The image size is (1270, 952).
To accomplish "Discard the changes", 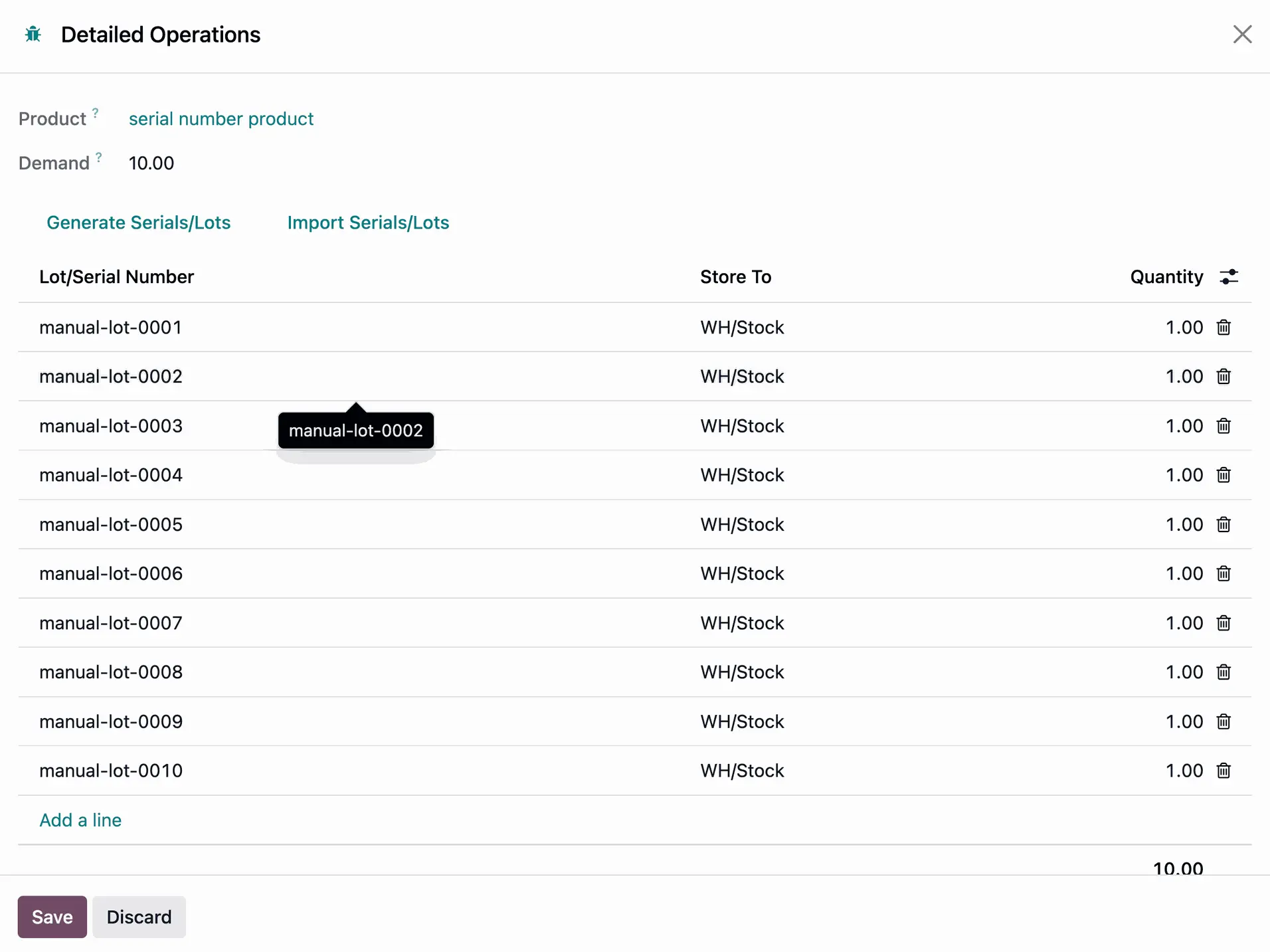I will pos(139,916).
